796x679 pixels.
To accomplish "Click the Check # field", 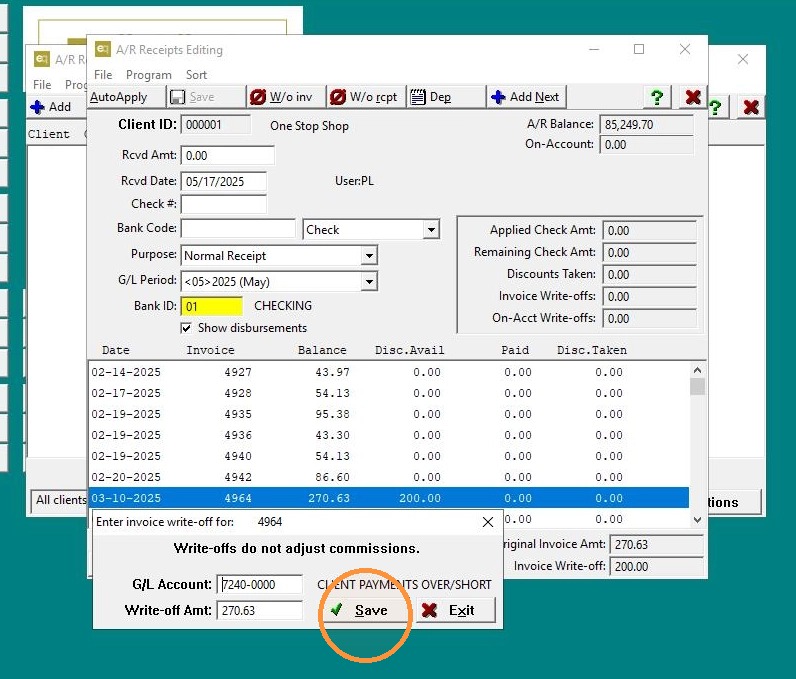I will point(223,204).
